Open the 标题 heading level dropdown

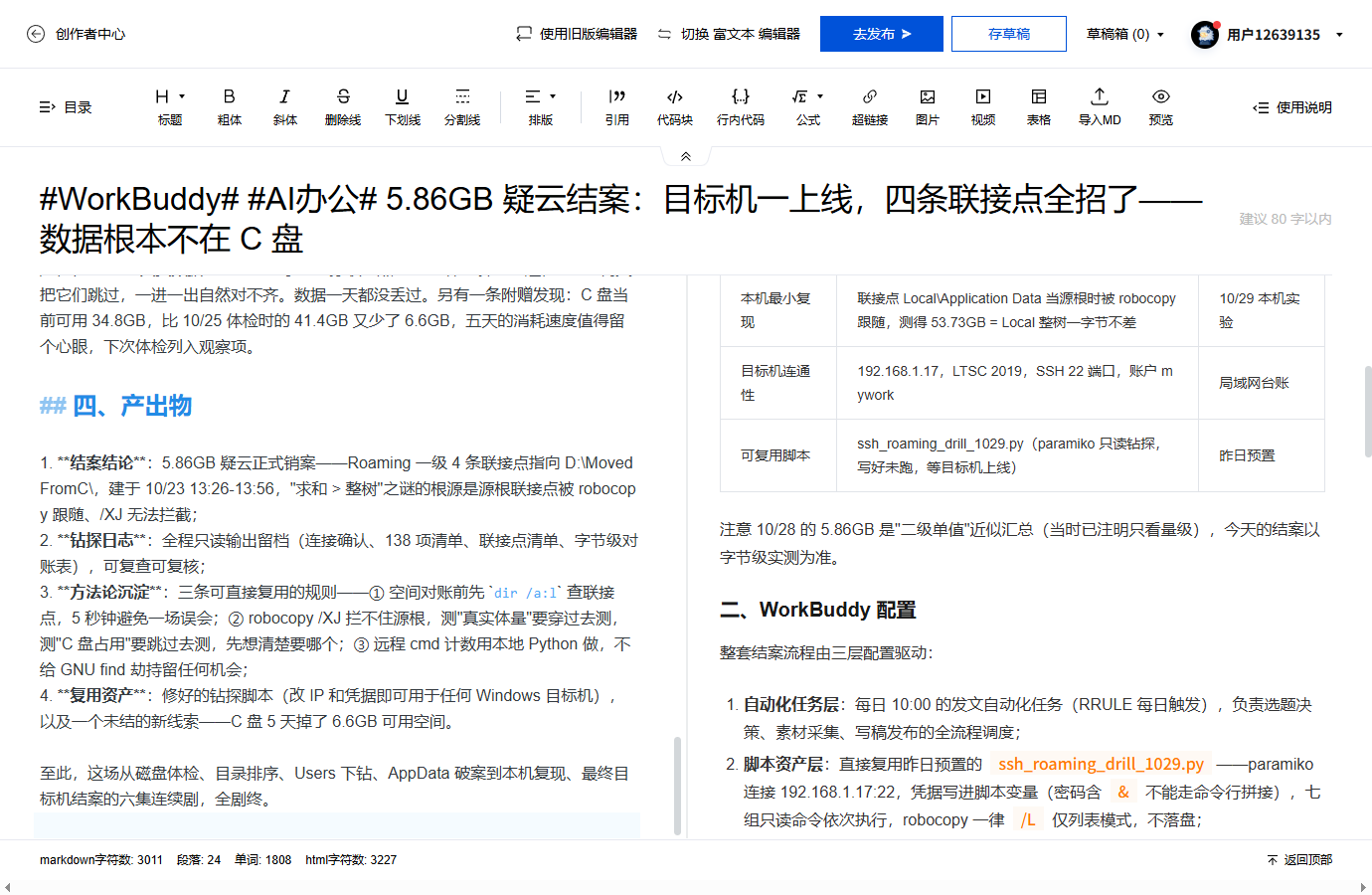[x=170, y=107]
